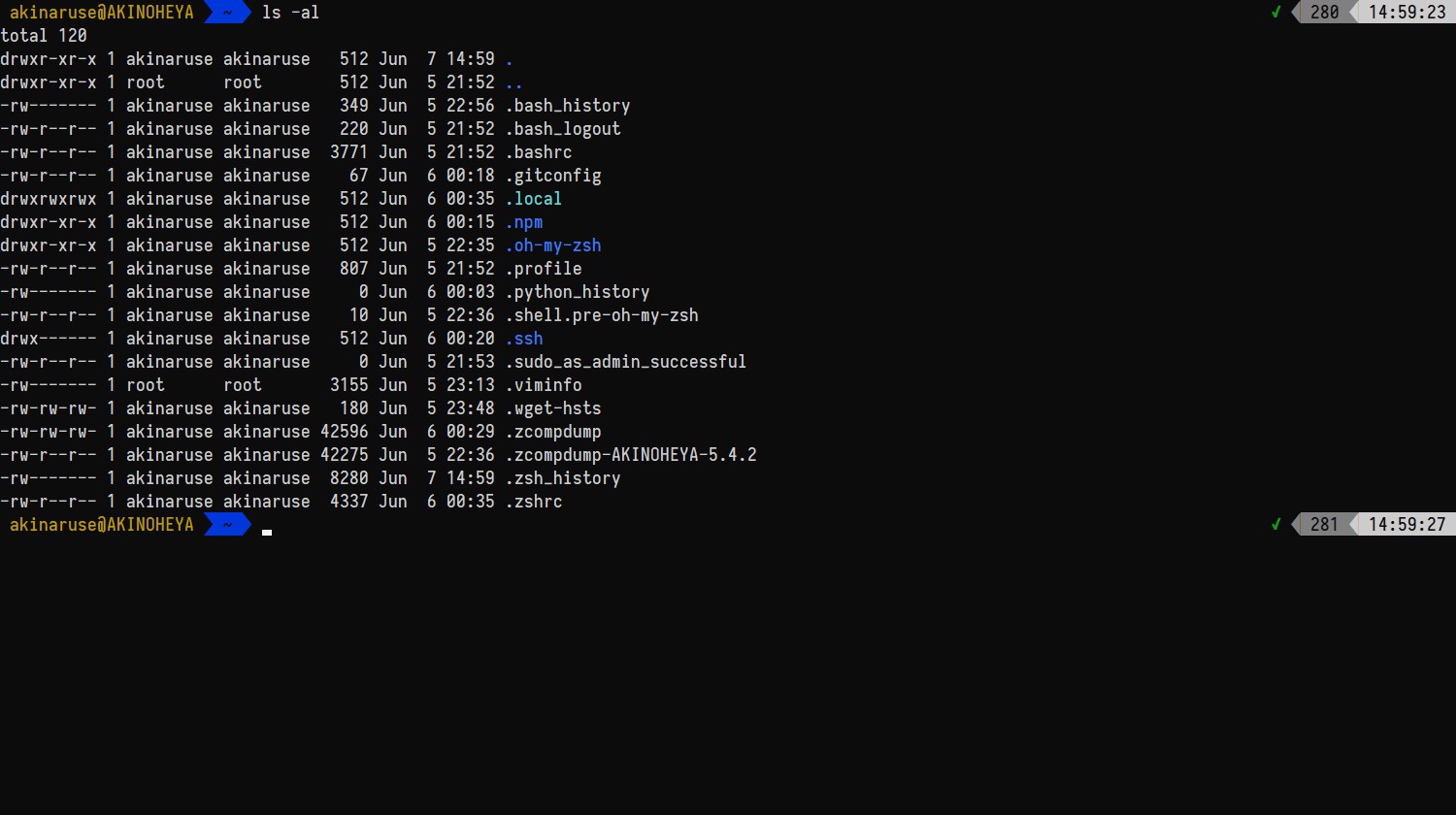The height and width of the screenshot is (815, 1456).
Task: Click the 14:59:23 timestamp in the right prompt
Action: click(x=1406, y=13)
